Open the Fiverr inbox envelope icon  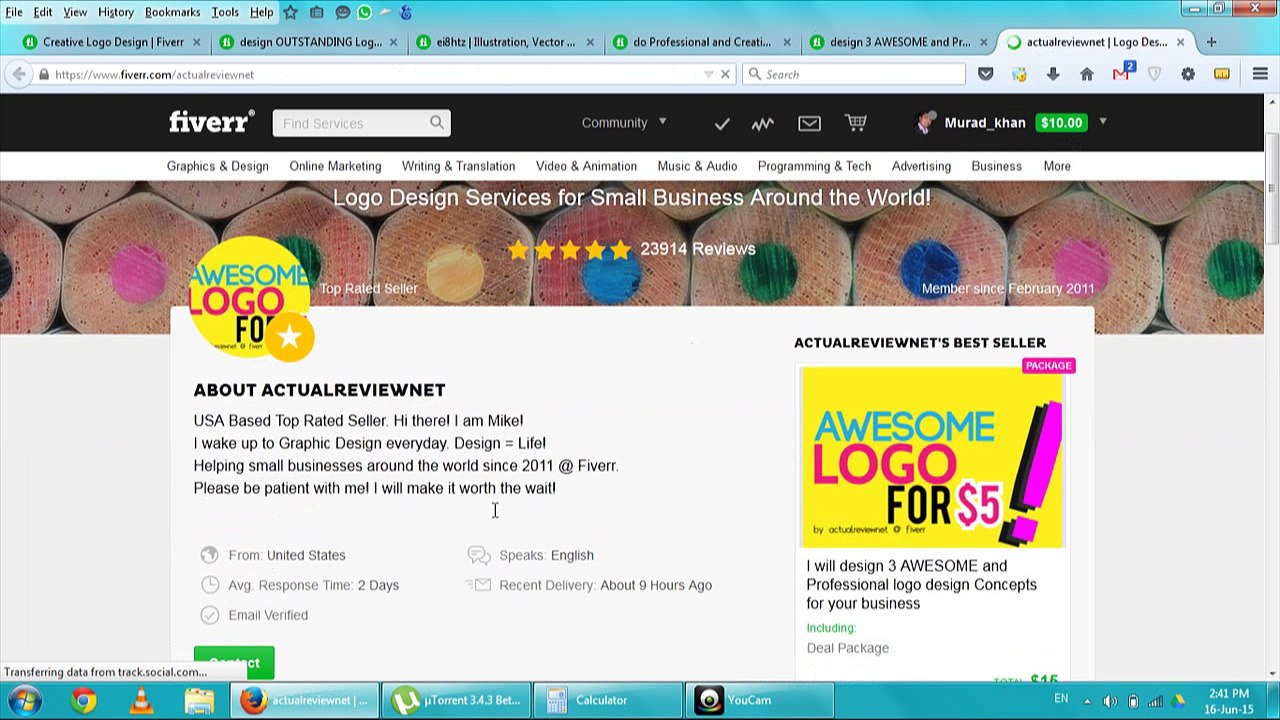pos(809,123)
